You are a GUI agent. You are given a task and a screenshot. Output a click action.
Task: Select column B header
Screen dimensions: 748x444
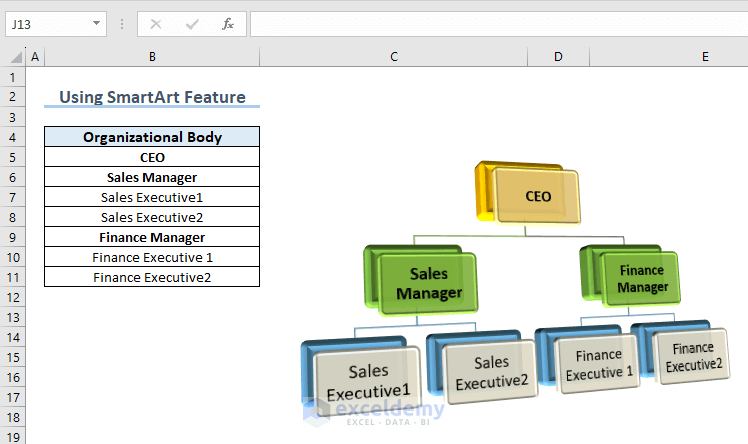[x=152, y=57]
